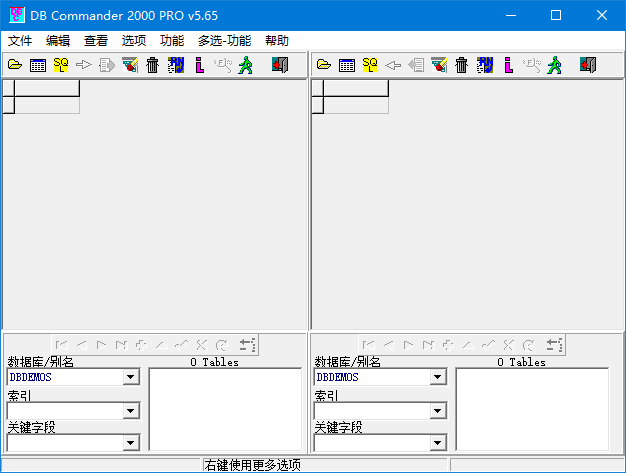The width and height of the screenshot is (626, 473).
Task: Click the blue print/report icon in right toolbar
Action: click(485, 65)
